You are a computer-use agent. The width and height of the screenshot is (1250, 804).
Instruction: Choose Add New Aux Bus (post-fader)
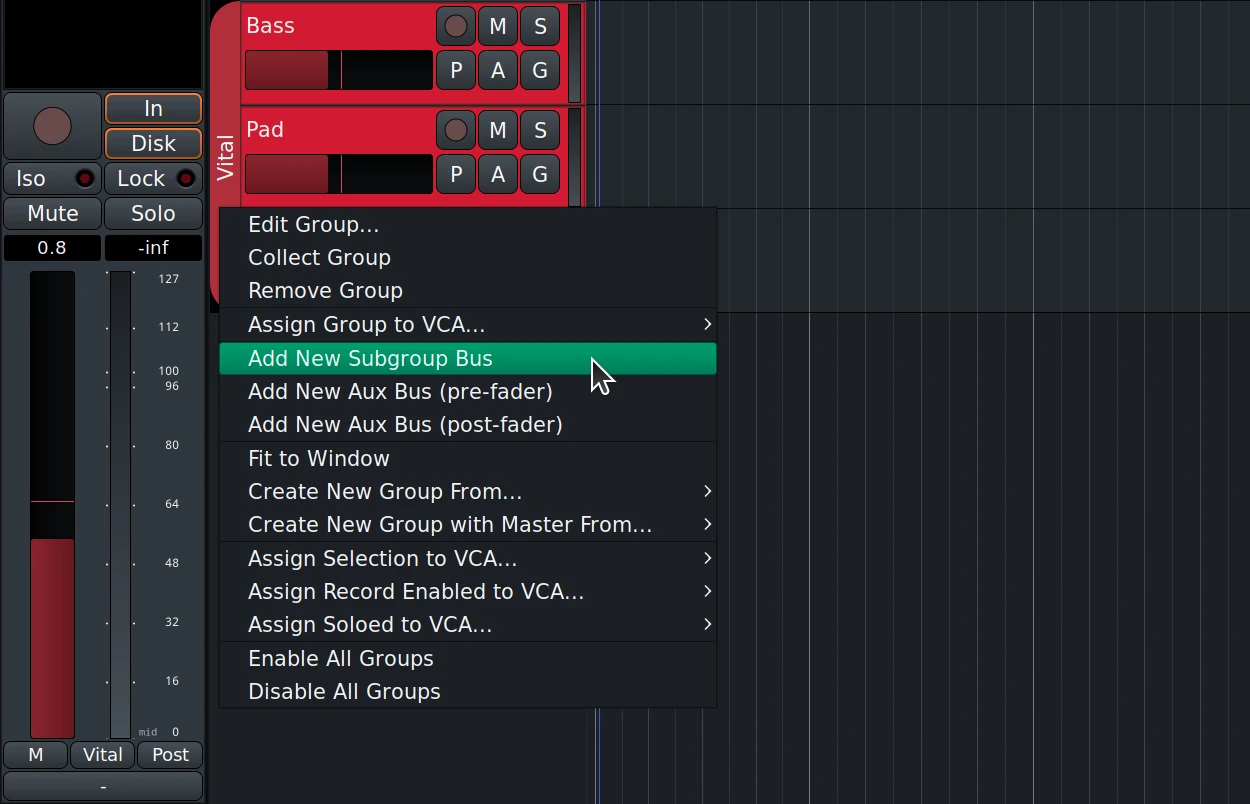click(468, 425)
